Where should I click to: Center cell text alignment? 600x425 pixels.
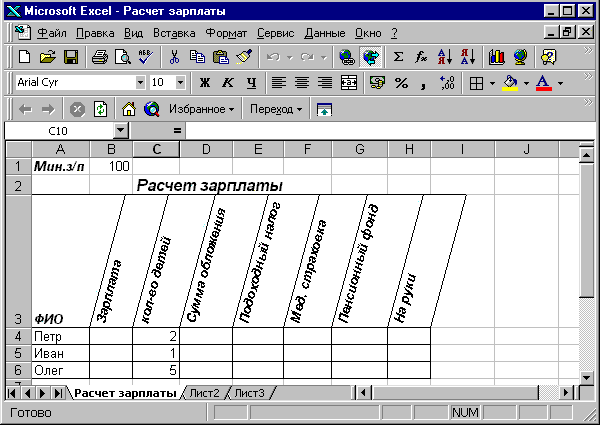(x=302, y=83)
